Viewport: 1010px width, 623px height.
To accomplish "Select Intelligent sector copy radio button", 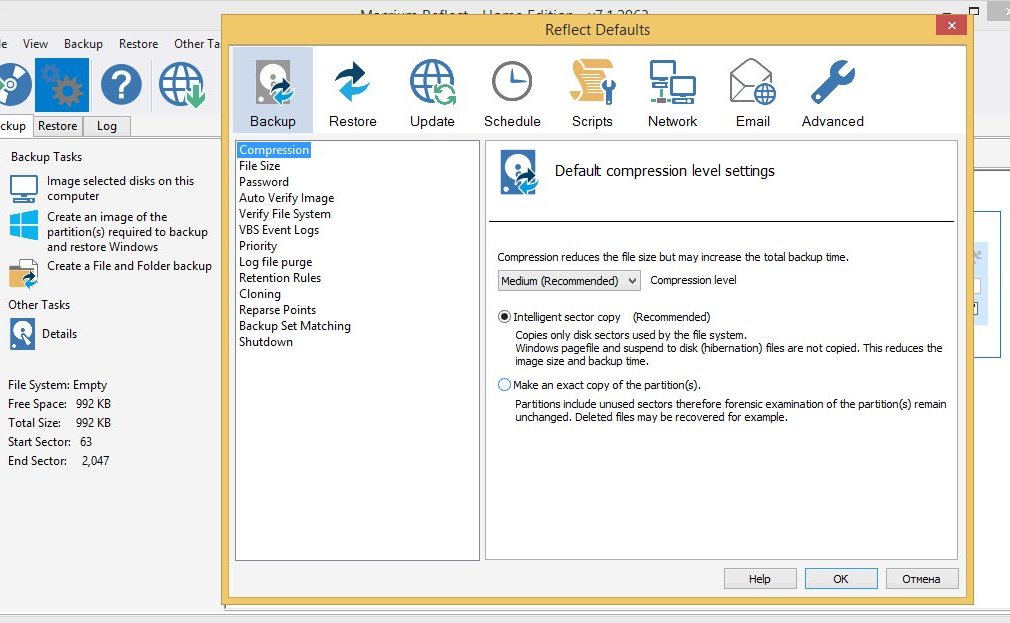I will (504, 317).
